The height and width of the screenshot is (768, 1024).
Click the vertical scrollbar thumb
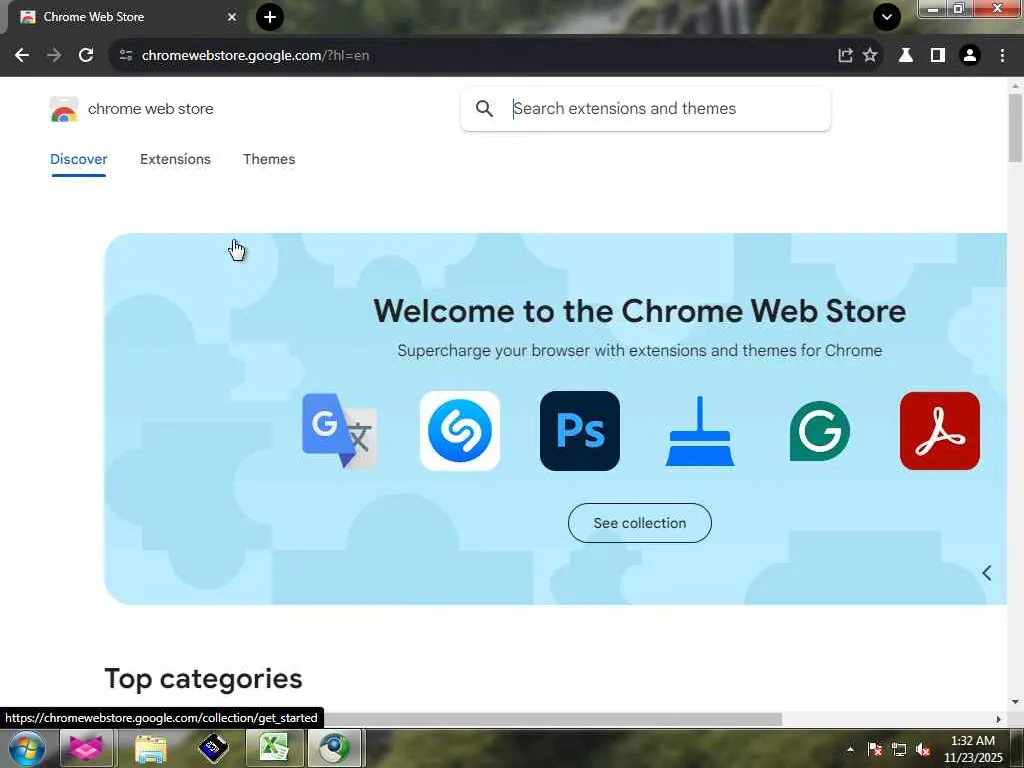coord(1015,127)
